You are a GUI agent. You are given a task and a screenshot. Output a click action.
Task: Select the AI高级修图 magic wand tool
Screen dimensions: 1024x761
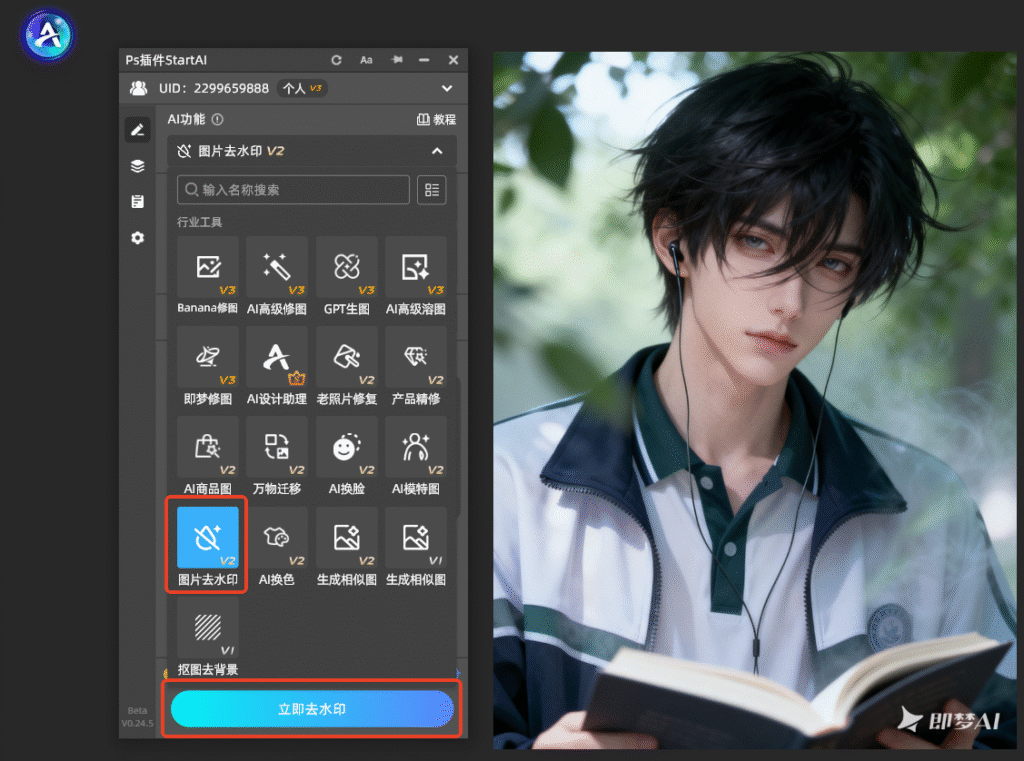click(277, 276)
